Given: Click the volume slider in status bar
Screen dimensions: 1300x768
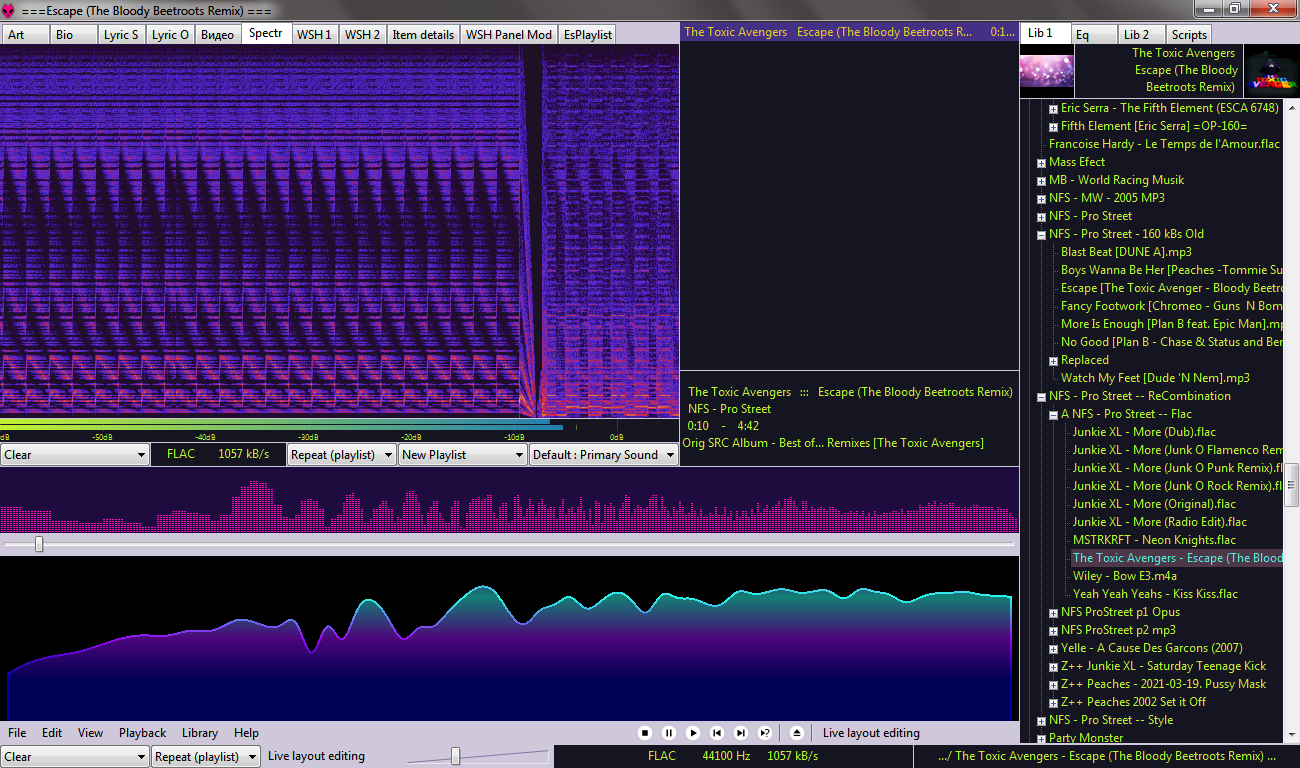Looking at the screenshot, I should coord(456,756).
